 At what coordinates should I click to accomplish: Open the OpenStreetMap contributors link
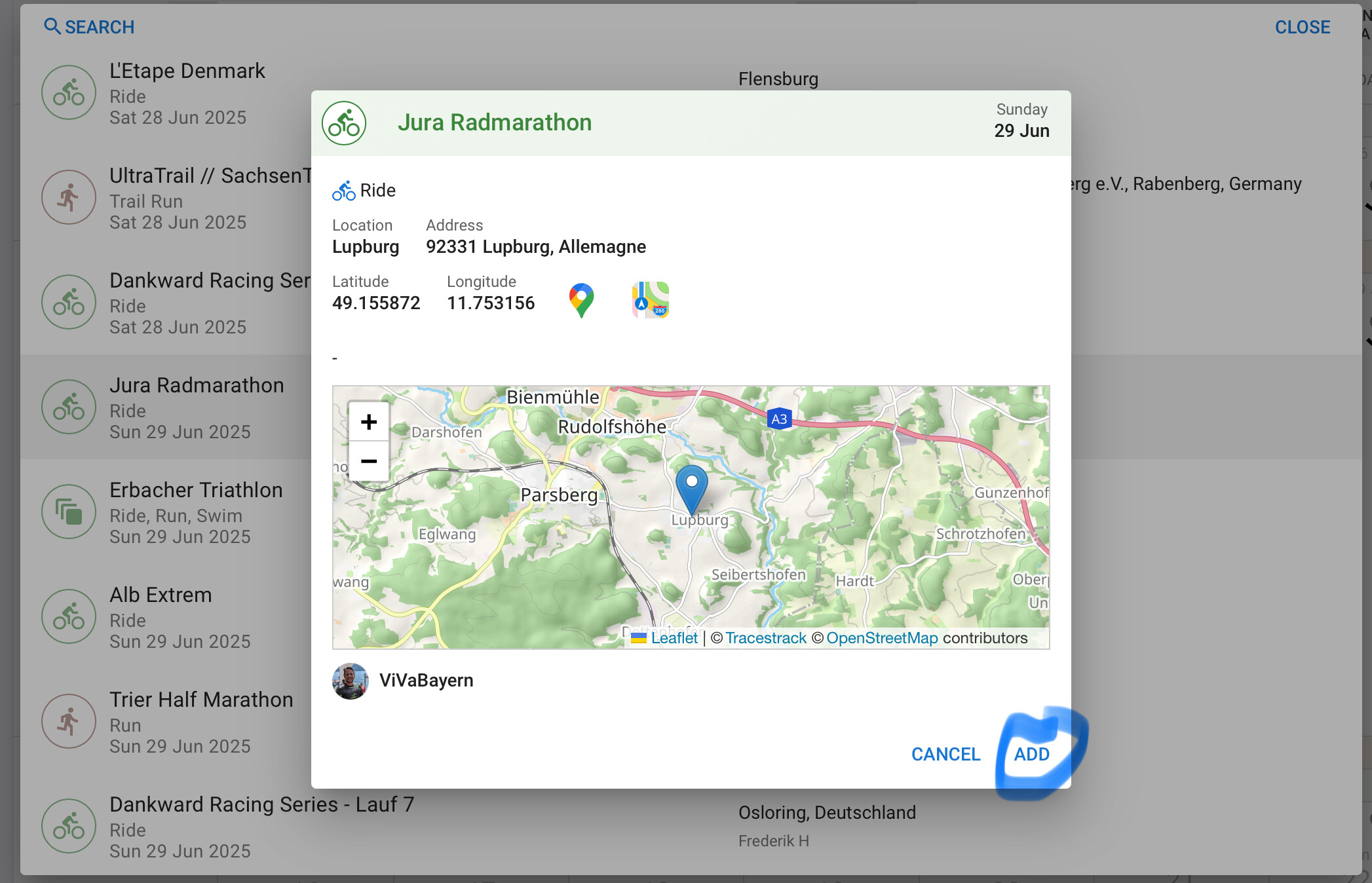click(x=882, y=638)
